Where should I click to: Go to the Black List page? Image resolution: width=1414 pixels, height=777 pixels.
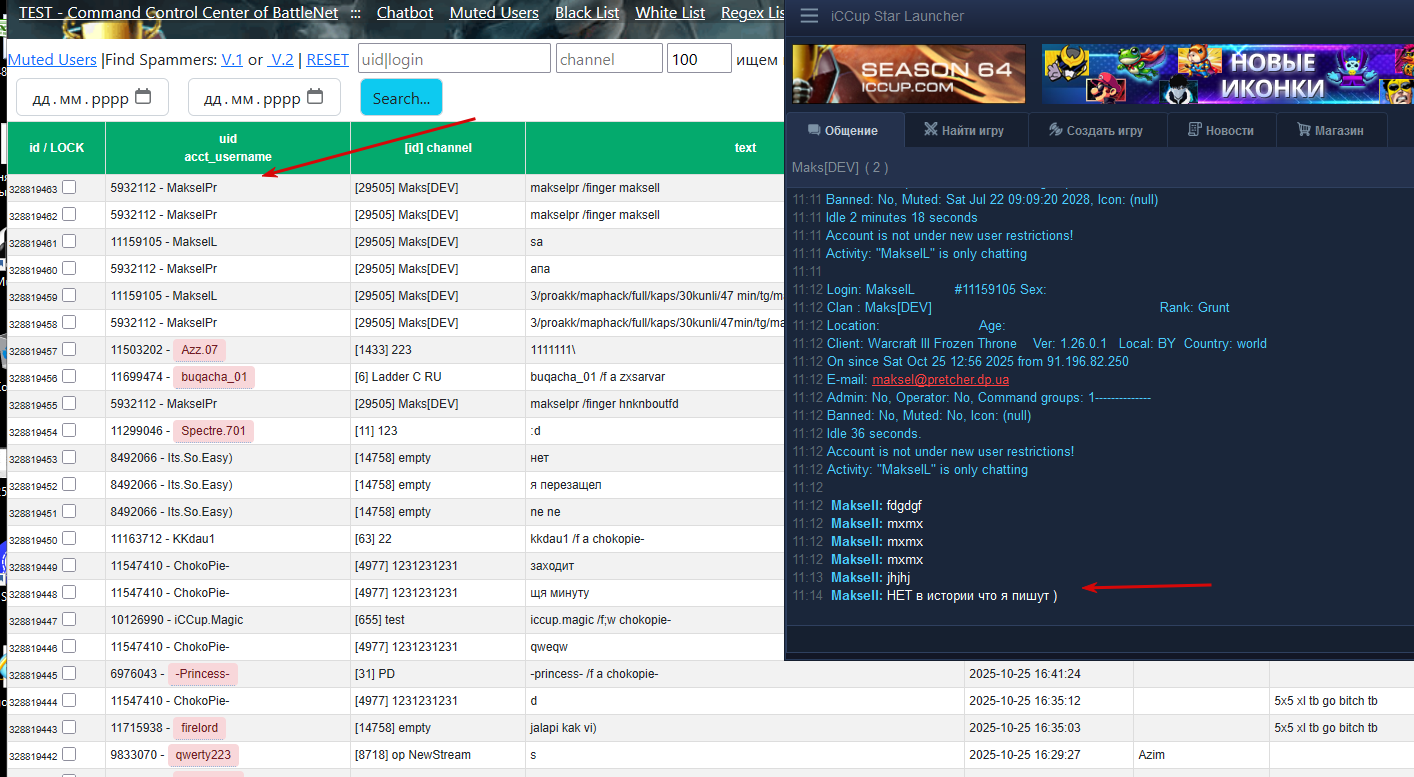(x=587, y=13)
